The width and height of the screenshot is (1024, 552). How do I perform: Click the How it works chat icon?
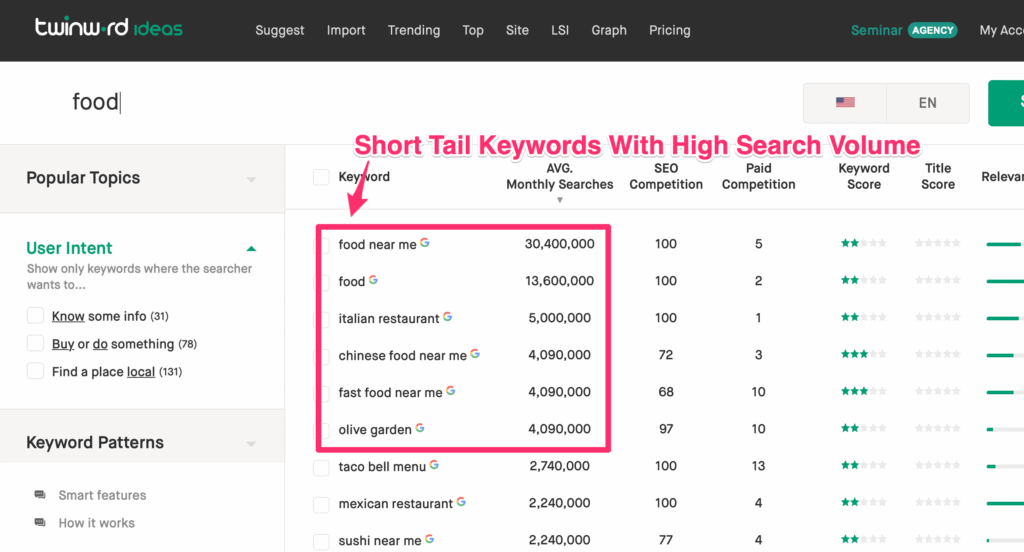(40, 523)
